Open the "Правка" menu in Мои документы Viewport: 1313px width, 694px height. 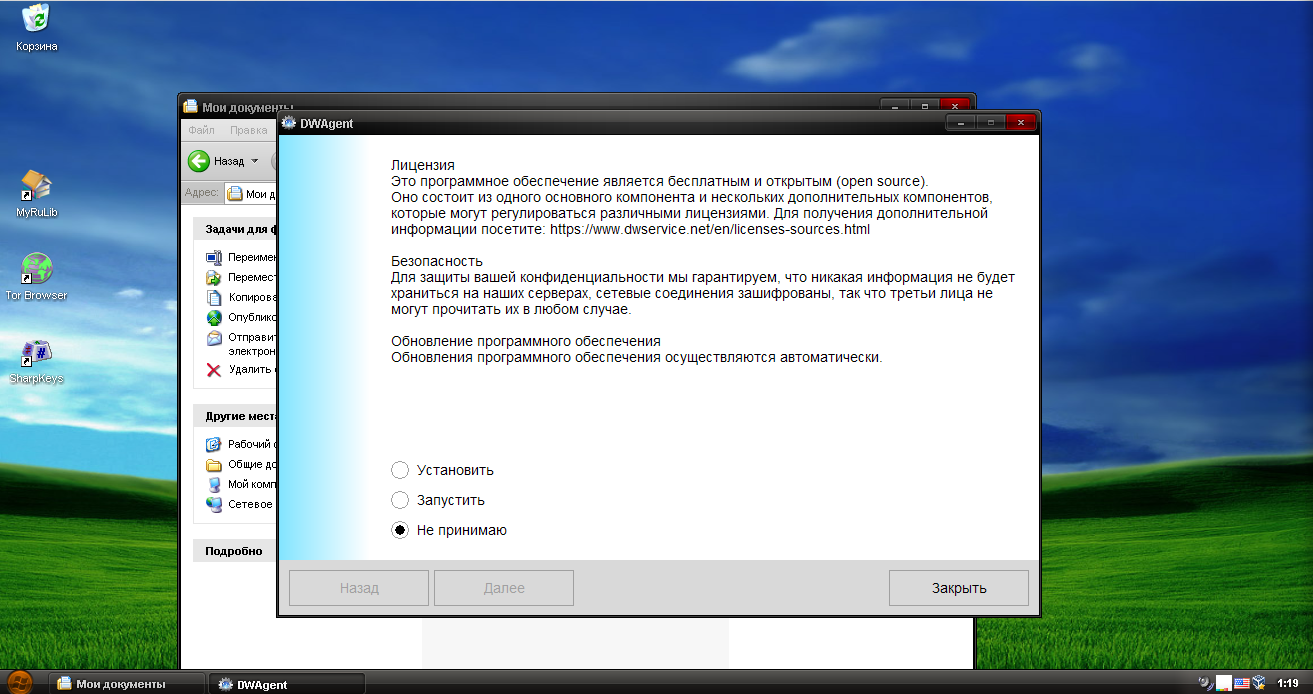(x=248, y=130)
